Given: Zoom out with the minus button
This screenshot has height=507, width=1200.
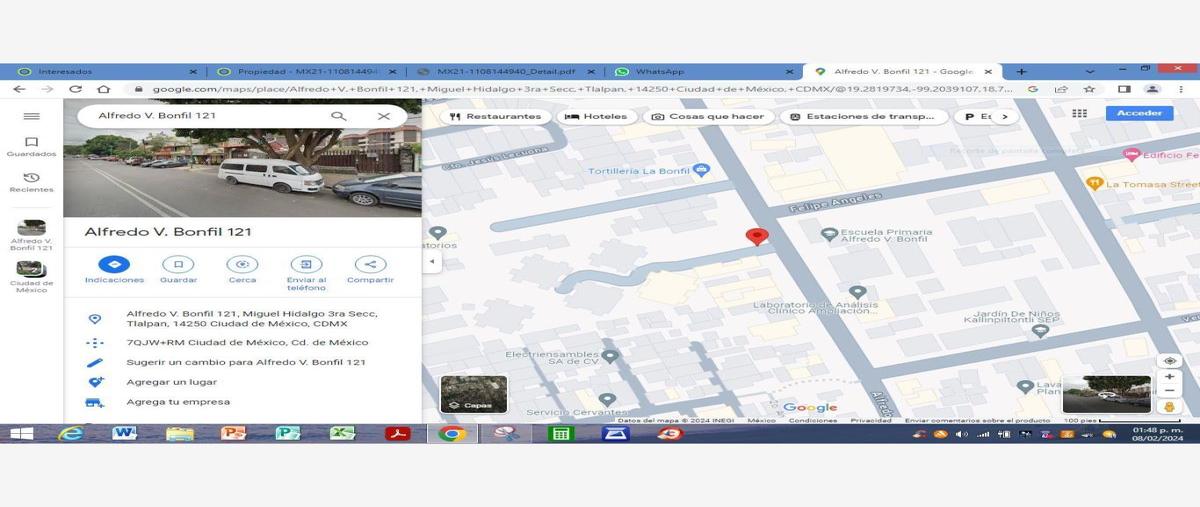Looking at the screenshot, I should (1169, 391).
